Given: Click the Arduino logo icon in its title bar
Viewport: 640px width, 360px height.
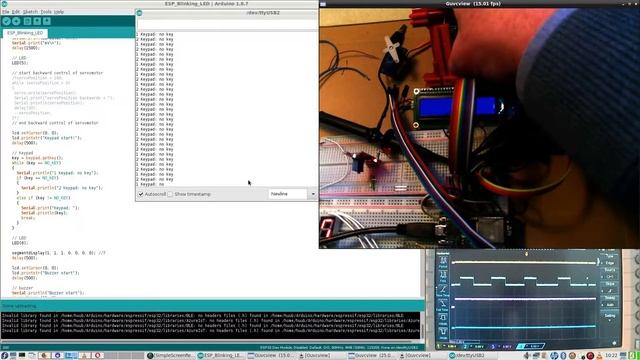Looking at the screenshot, I should point(4,4).
